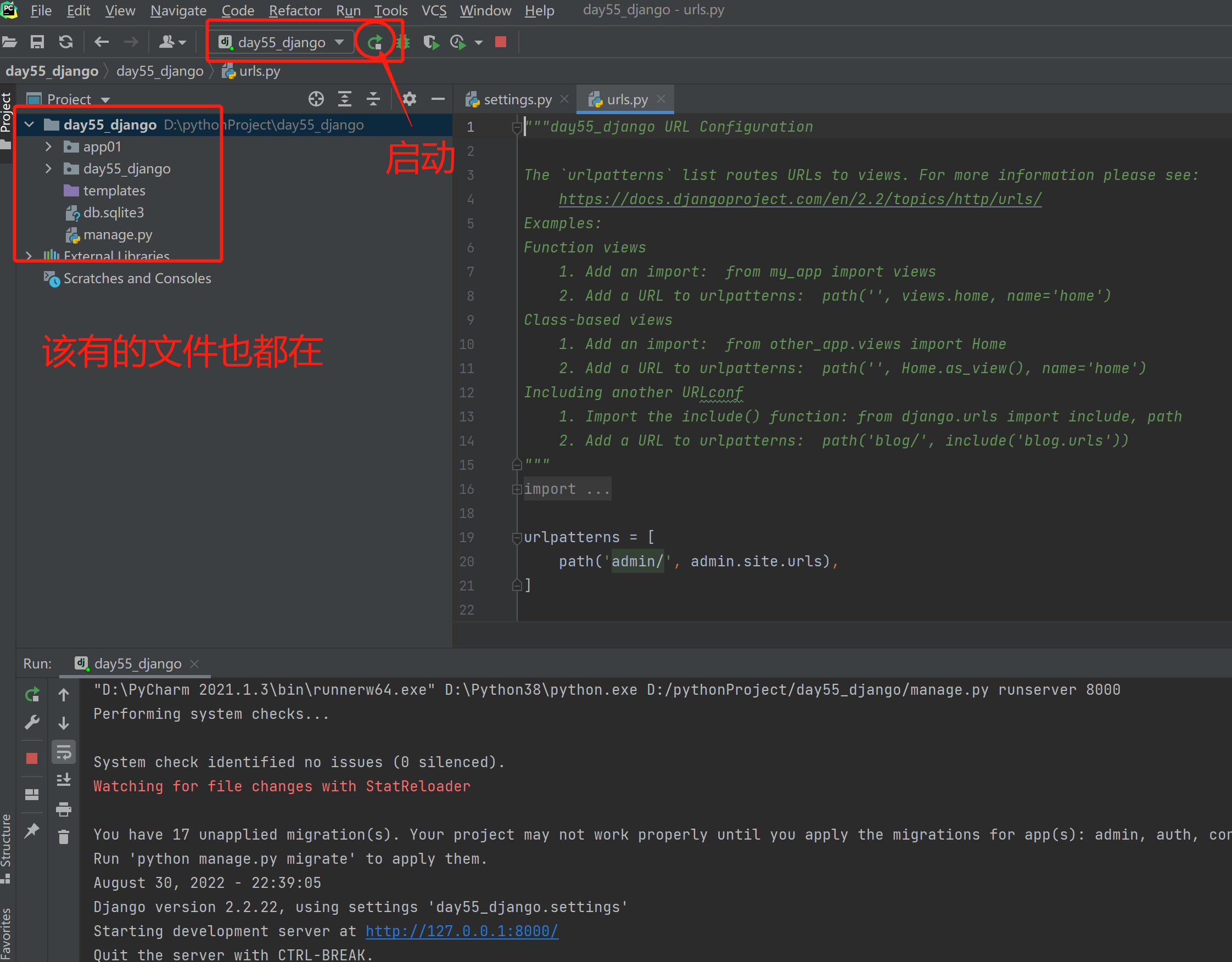1232x962 pixels.
Task: Open the day55_django run configuration dropdown
Action: click(x=282, y=42)
